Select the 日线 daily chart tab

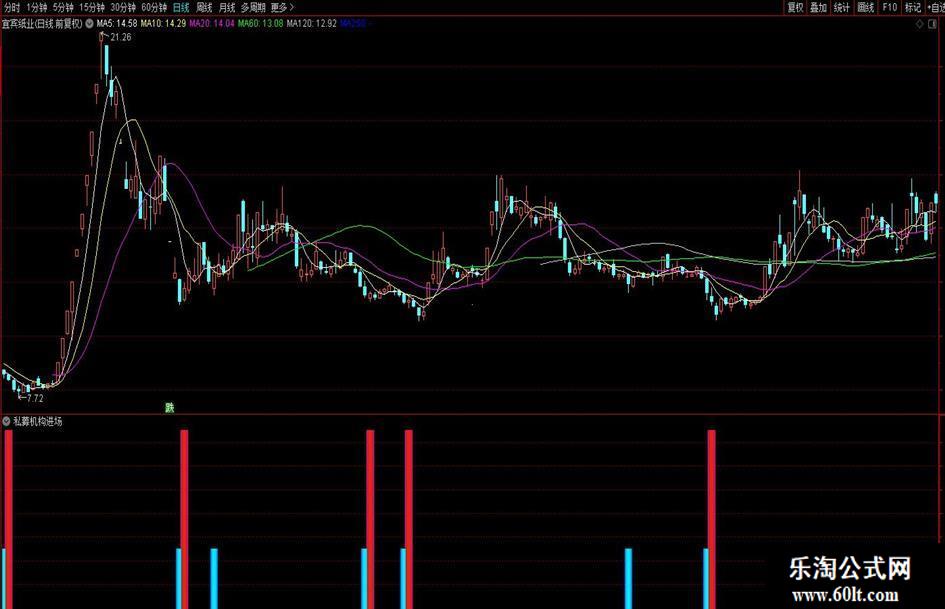point(181,7)
